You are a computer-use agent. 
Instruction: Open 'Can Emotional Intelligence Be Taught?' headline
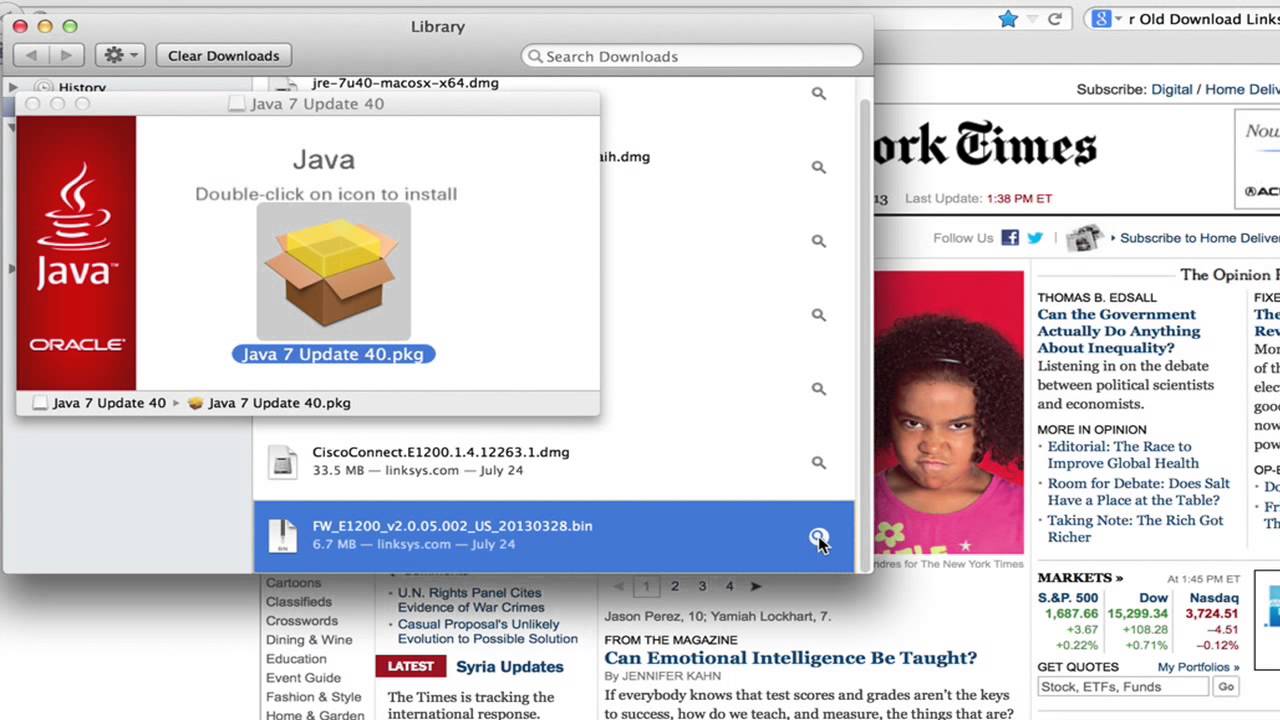click(790, 658)
